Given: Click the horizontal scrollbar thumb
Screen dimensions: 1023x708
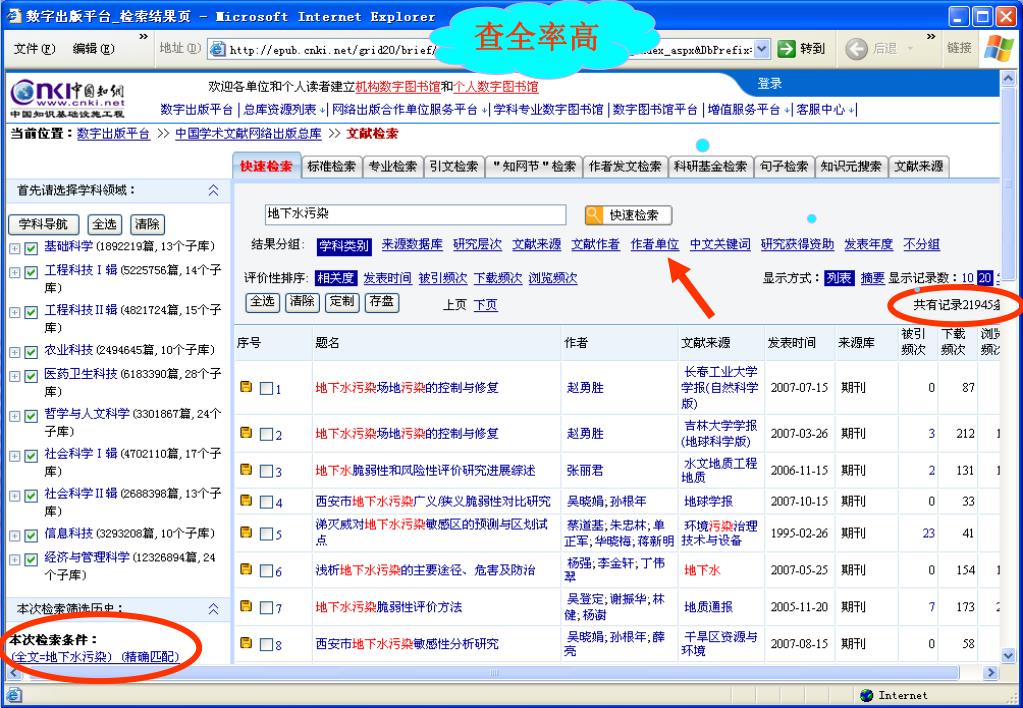Looking at the screenshot, I should click(495, 672).
